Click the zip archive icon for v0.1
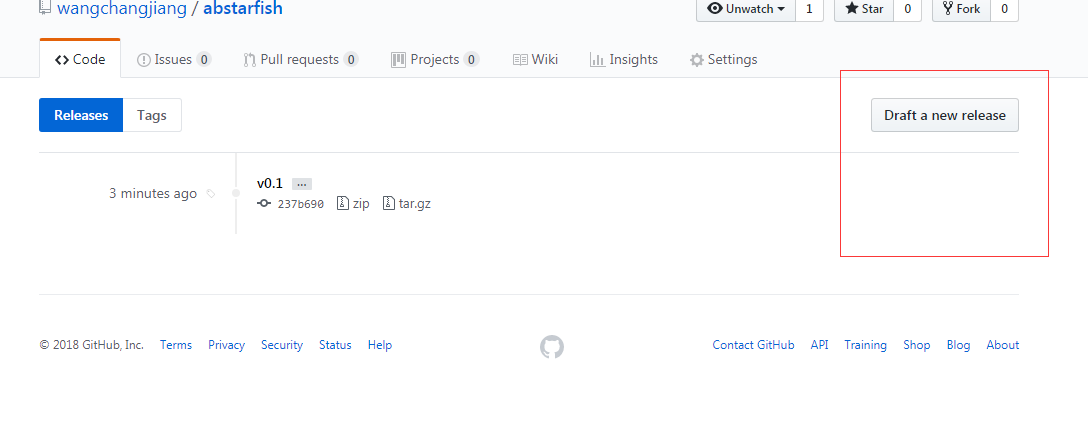This screenshot has height=431, width=1088. pyautogui.click(x=342, y=203)
